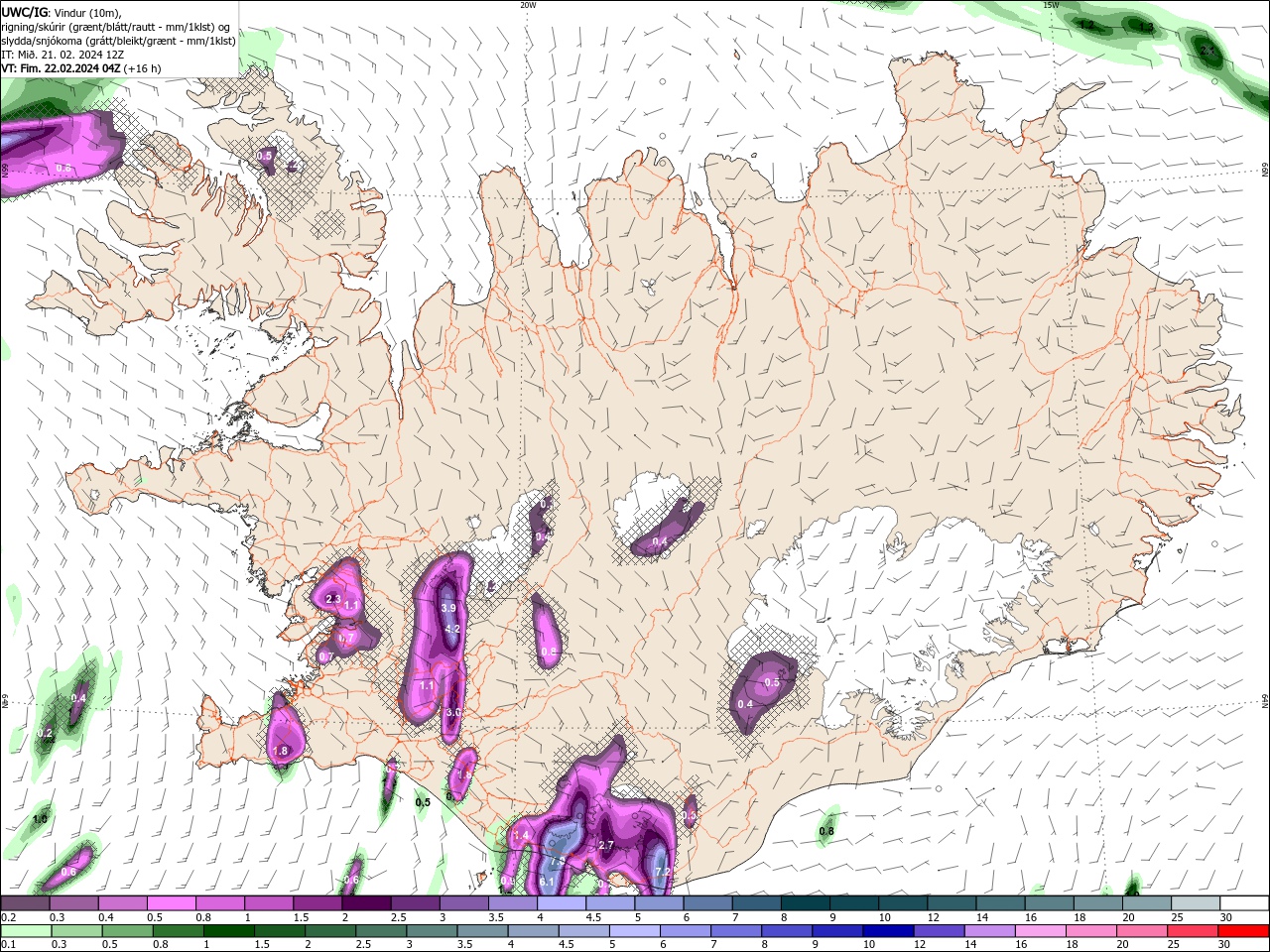Select the '0.1' label in the rain legend row
This screenshot has height=952, width=1270.
click(x=8, y=945)
